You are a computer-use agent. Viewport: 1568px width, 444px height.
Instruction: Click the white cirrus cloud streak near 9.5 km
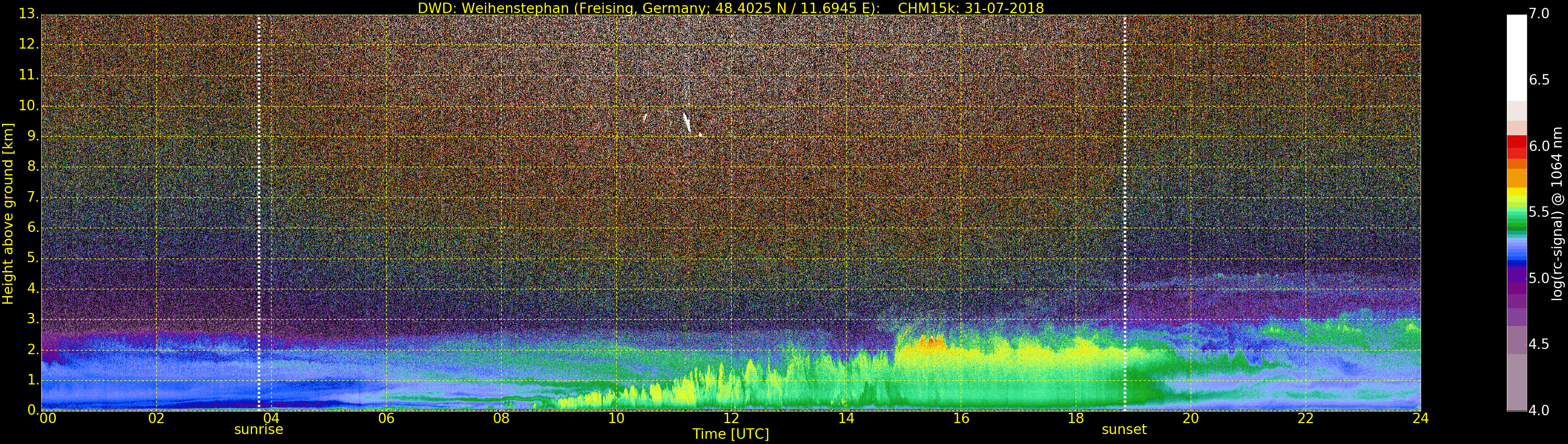coord(687,122)
